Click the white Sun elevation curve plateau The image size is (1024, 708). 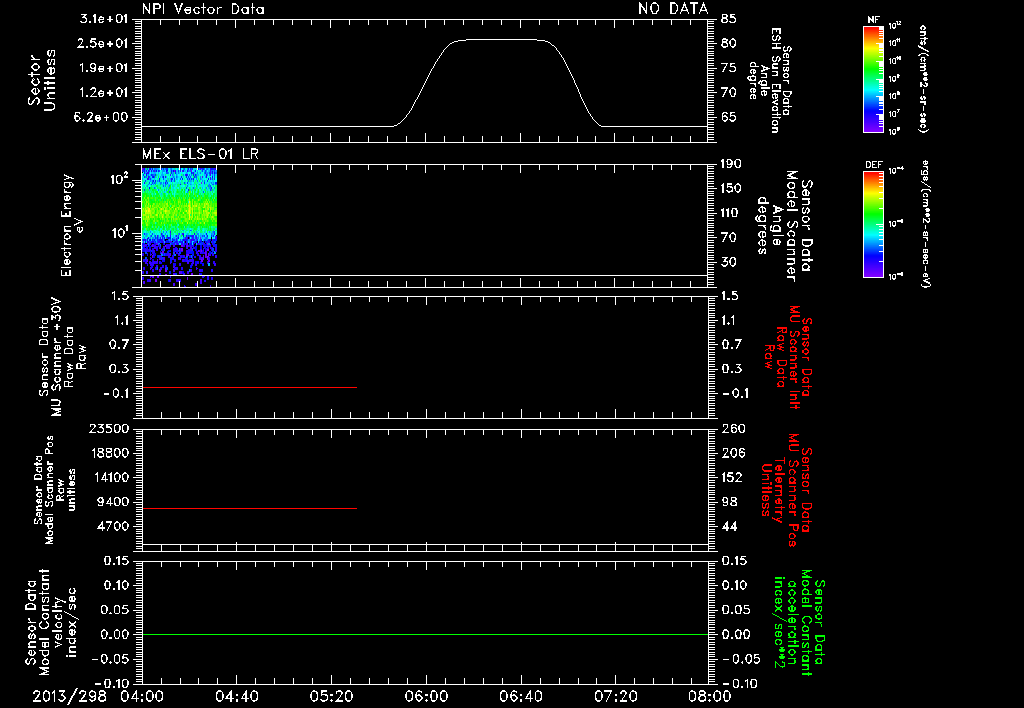(502, 40)
